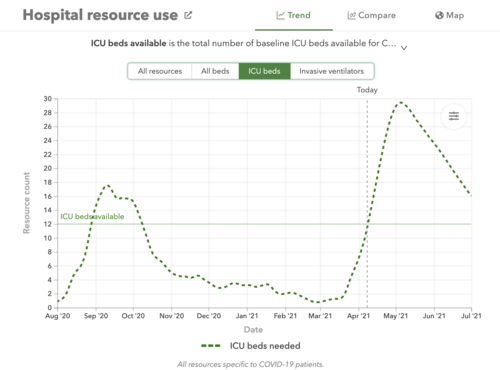
Task: Click the 'ICU beds available' line label
Action: 92,217
